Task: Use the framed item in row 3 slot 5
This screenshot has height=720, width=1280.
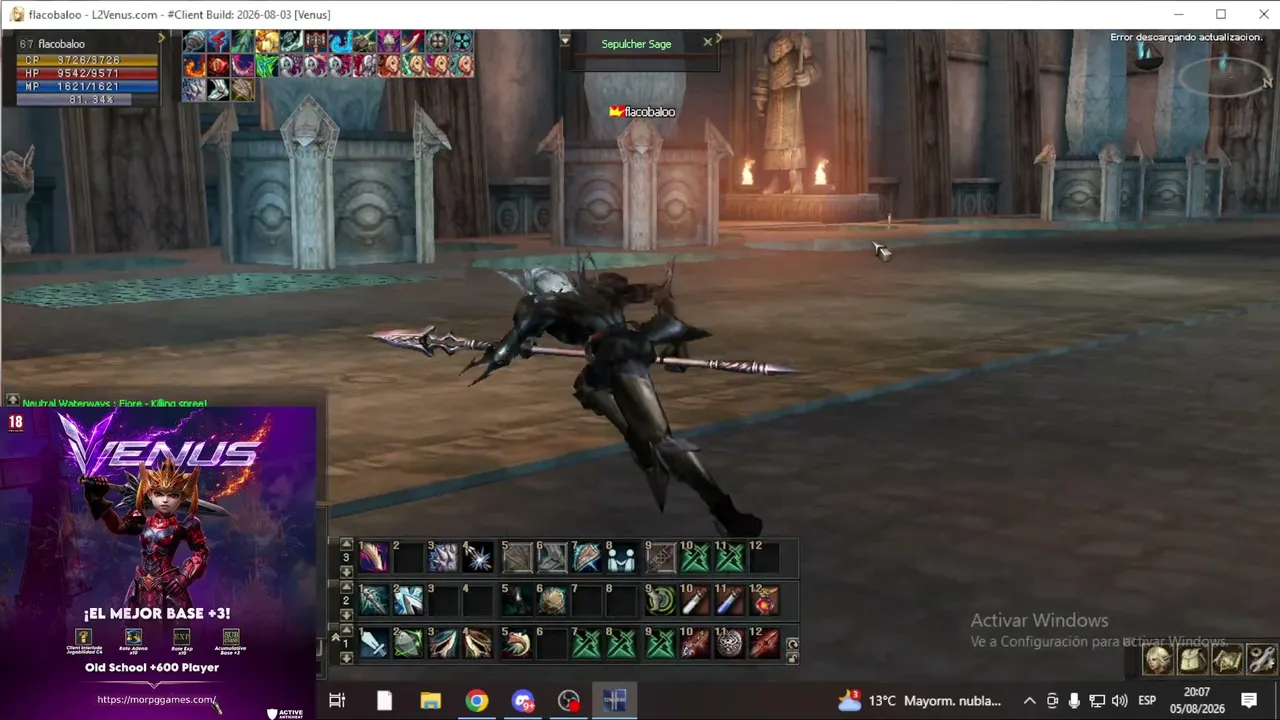Action: (517, 557)
